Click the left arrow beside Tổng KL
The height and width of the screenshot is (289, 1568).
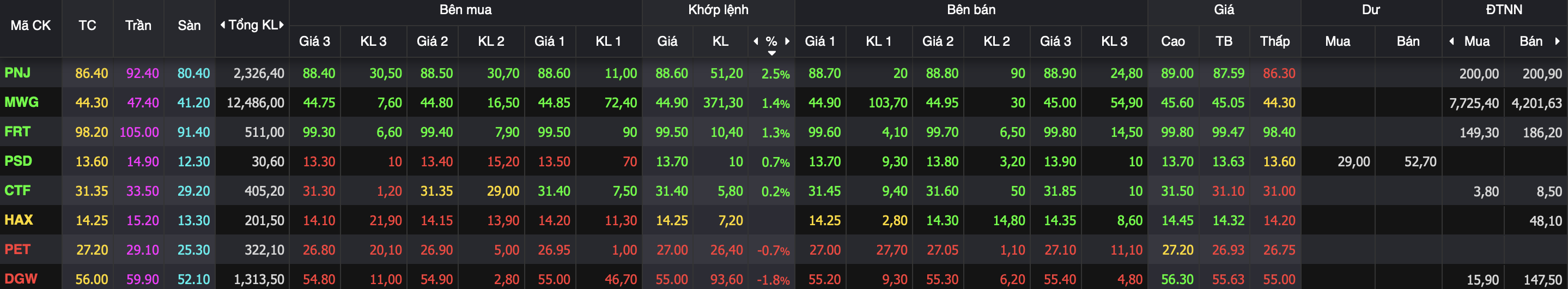pos(222,25)
